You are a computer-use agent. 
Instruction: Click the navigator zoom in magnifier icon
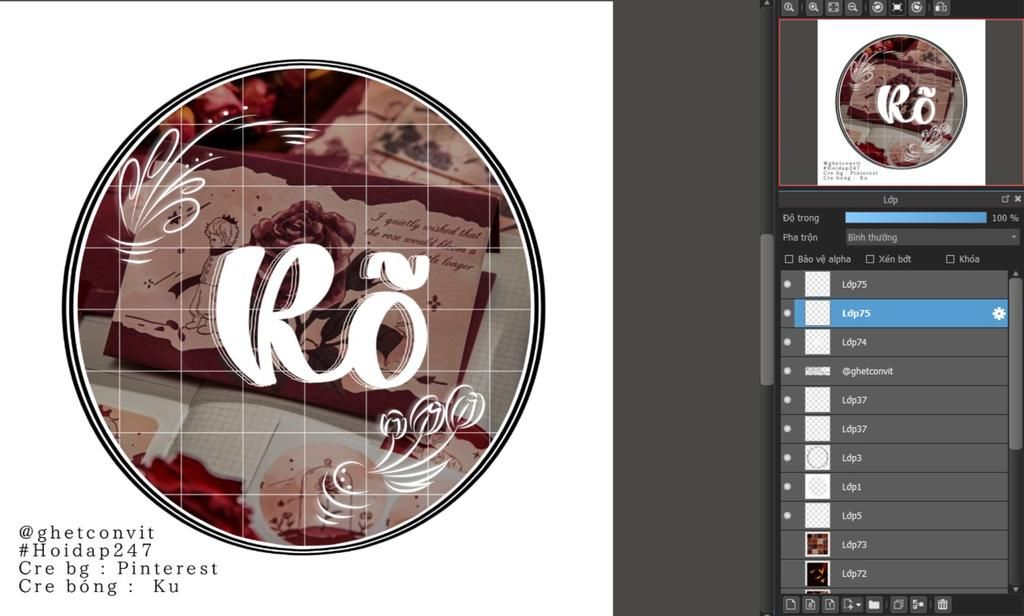tap(813, 7)
